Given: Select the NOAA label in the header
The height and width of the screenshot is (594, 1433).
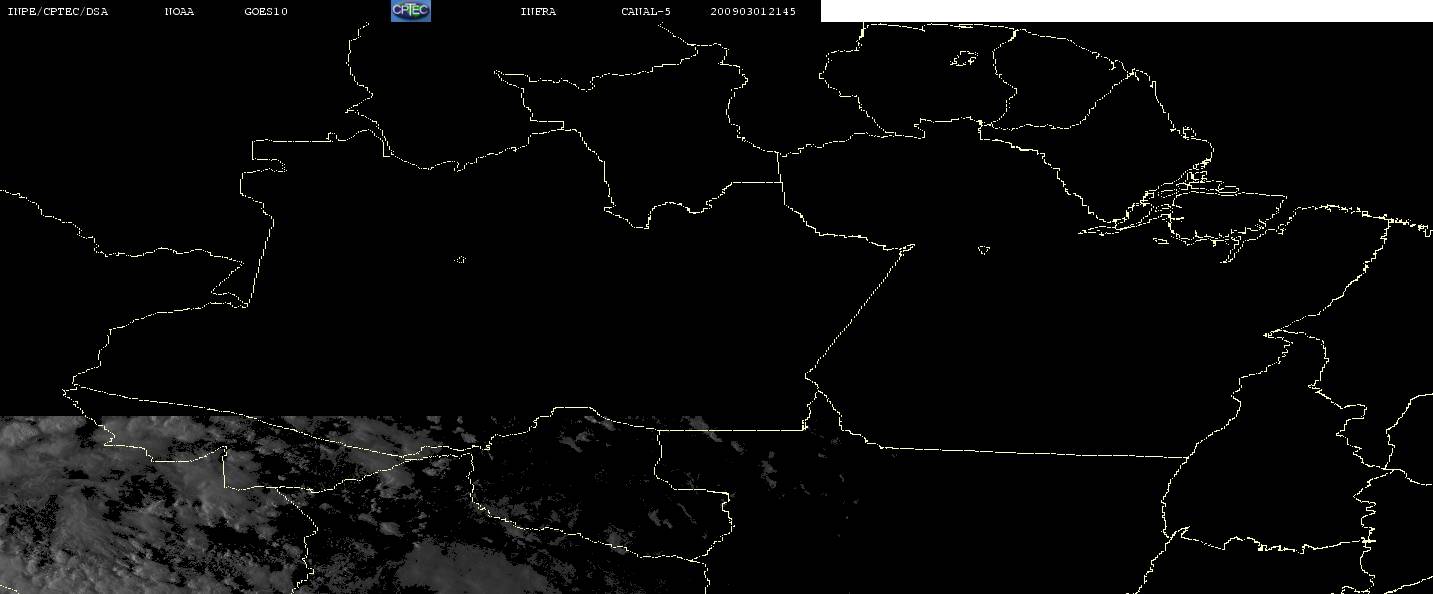Looking at the screenshot, I should click(180, 12).
